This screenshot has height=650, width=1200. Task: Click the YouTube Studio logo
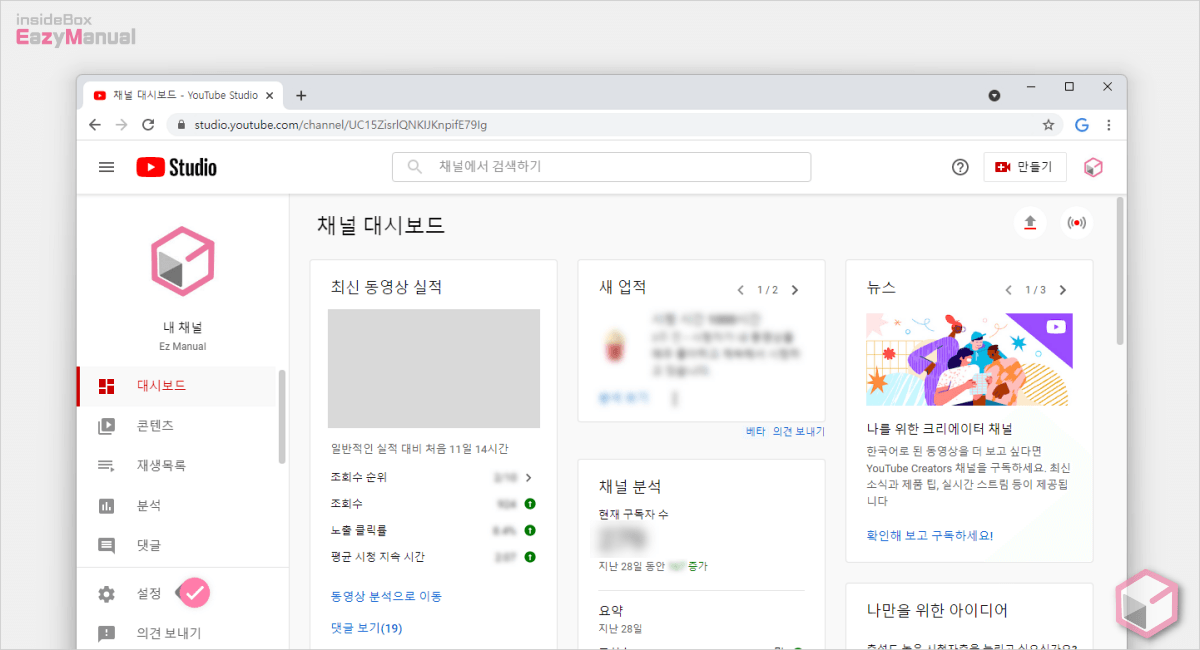pyautogui.click(x=176, y=167)
